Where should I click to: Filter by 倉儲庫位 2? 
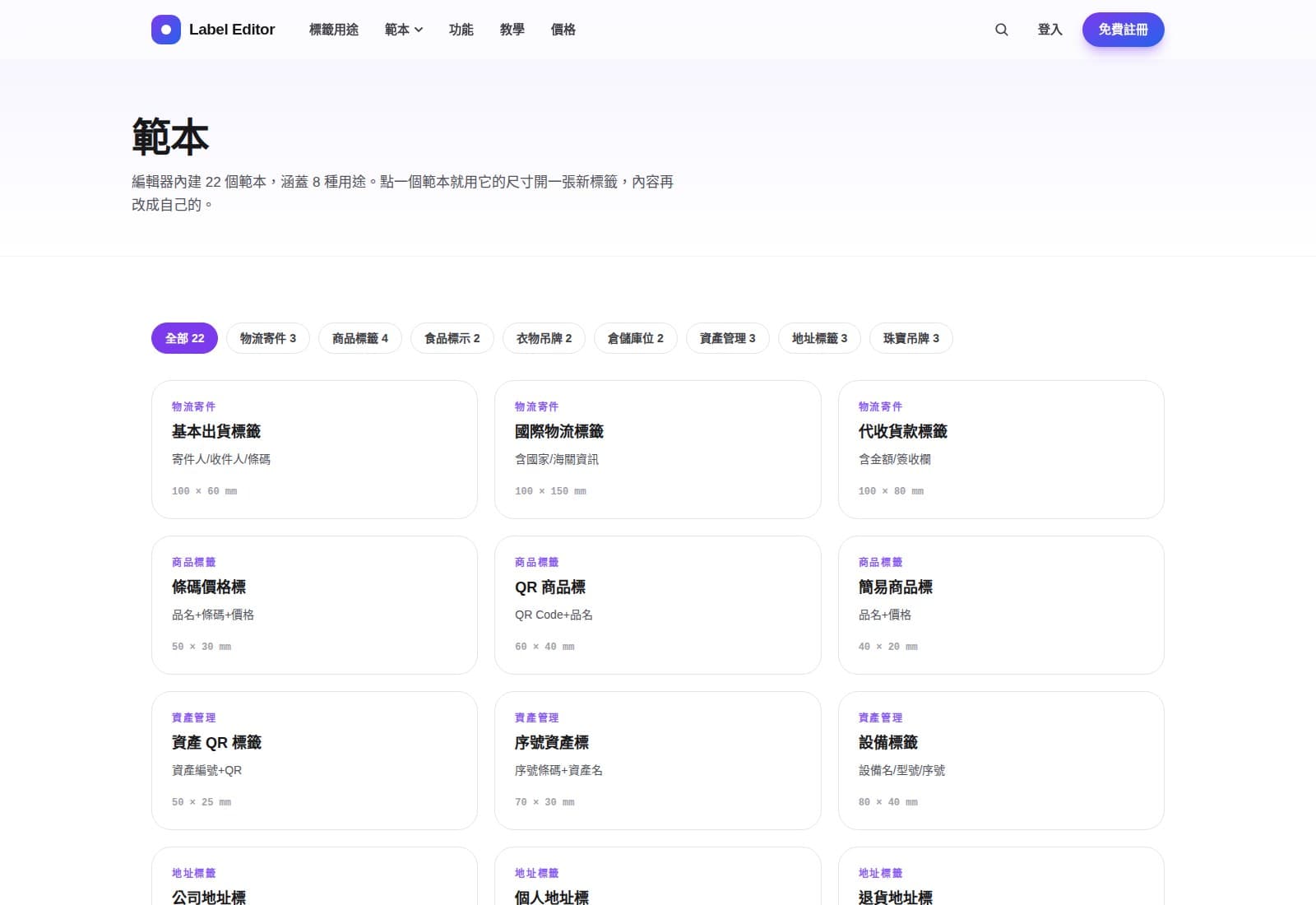[636, 338]
